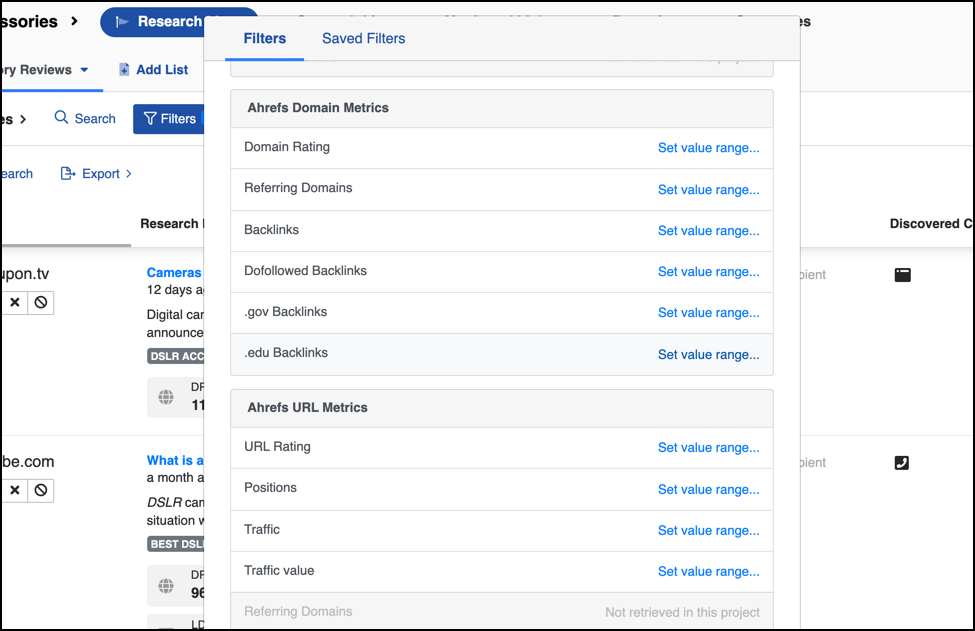Select the Filters tab in the panel
Viewport: 975px width, 631px height.
coord(265,39)
